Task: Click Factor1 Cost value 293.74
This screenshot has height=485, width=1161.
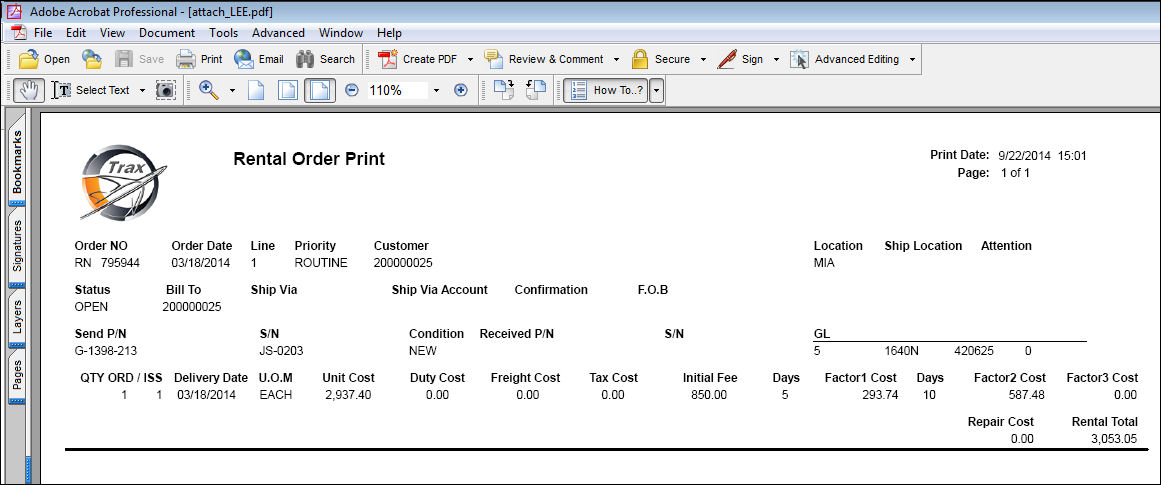Action: tap(880, 395)
